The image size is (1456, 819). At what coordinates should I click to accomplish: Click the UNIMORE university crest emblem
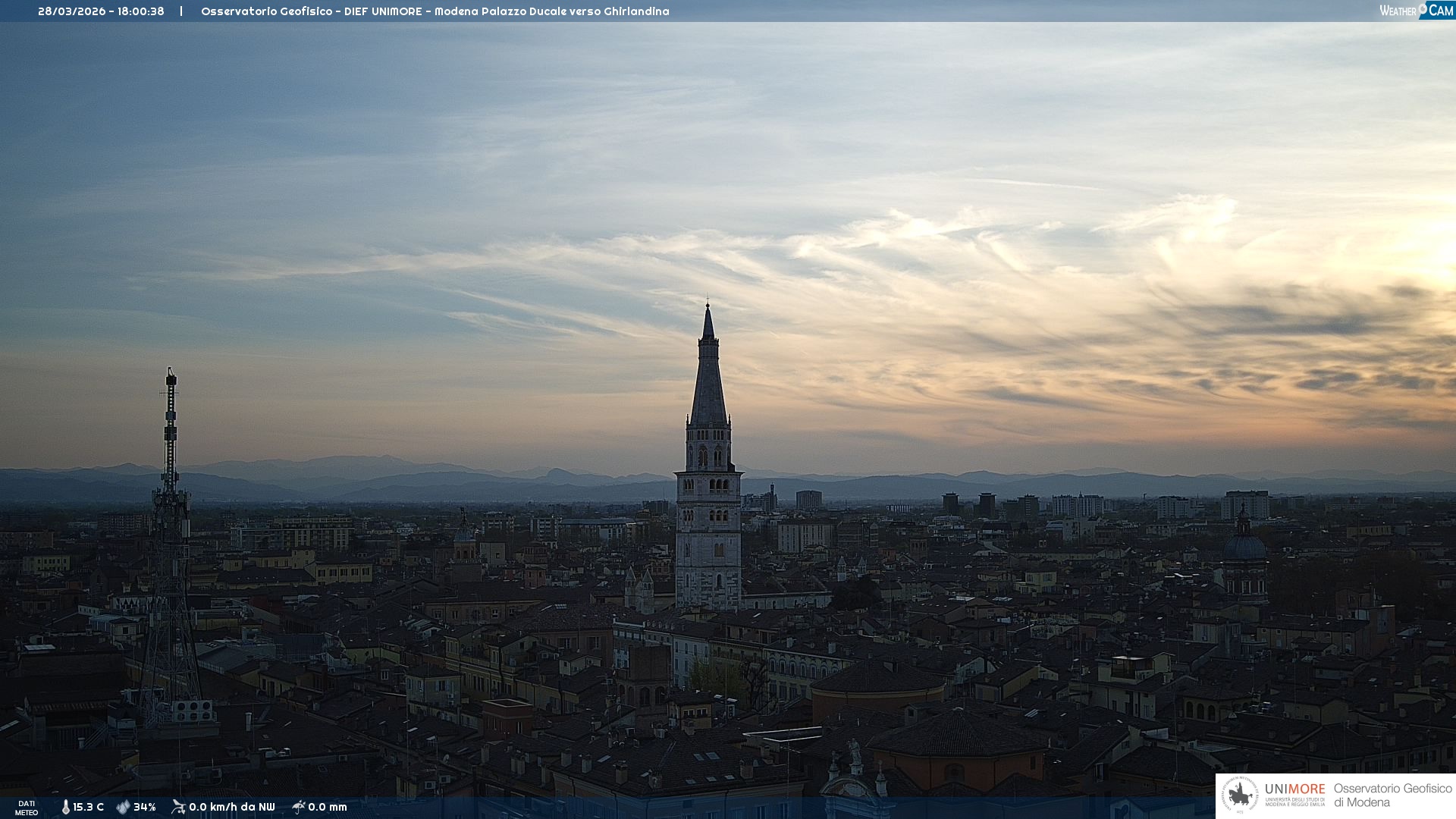1240,795
